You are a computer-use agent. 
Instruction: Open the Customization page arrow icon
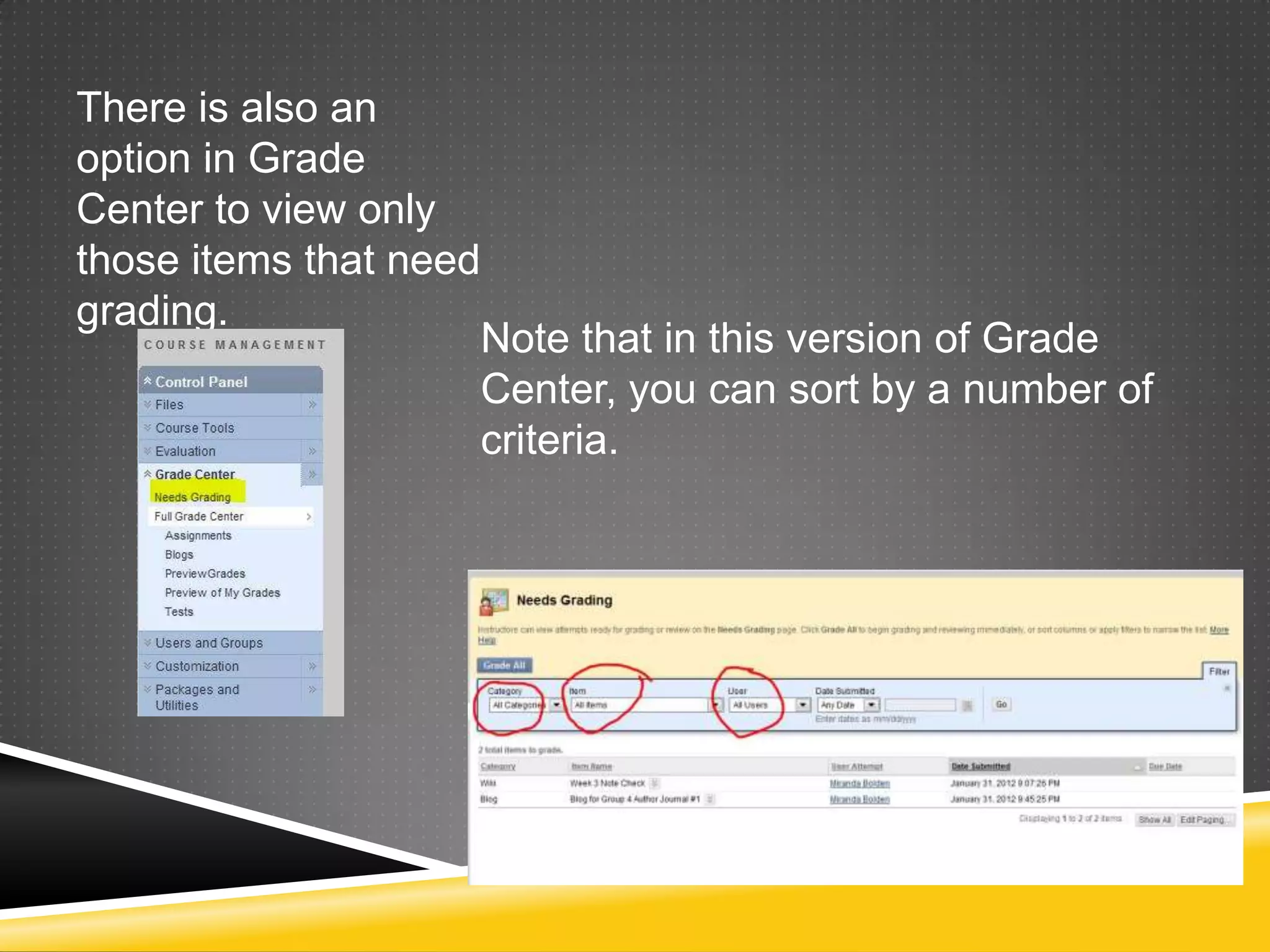(x=312, y=666)
